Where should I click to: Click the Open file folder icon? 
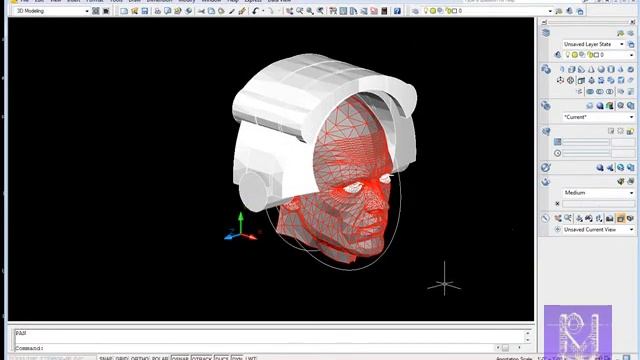(x=134, y=11)
